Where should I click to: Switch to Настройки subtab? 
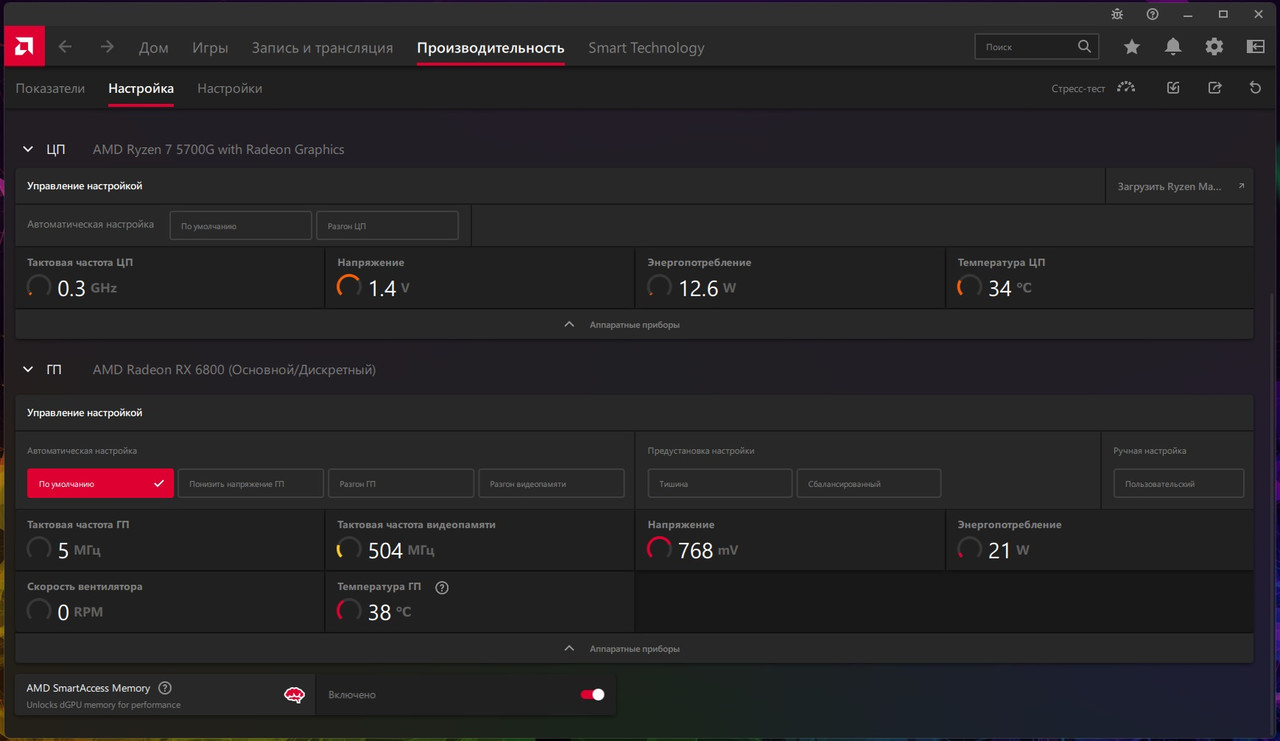point(230,88)
